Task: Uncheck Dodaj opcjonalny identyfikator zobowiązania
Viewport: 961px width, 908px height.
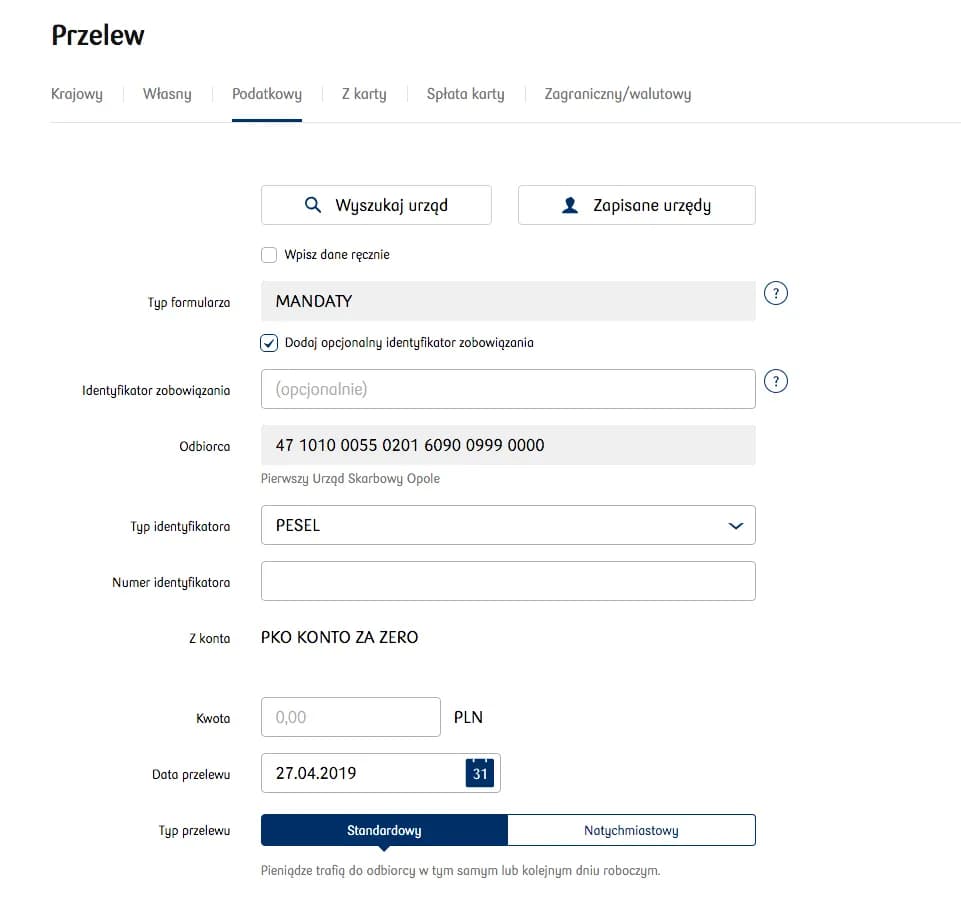Action: pyautogui.click(x=269, y=343)
